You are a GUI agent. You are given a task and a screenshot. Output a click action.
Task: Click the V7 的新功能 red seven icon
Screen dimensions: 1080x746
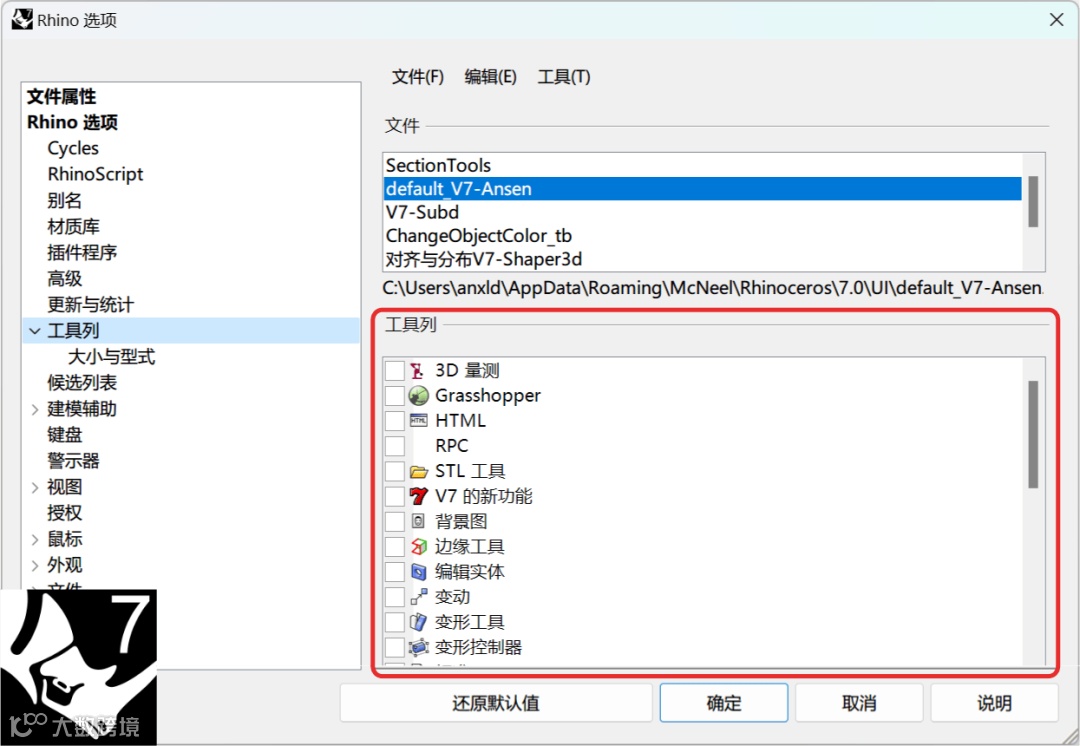click(x=418, y=496)
